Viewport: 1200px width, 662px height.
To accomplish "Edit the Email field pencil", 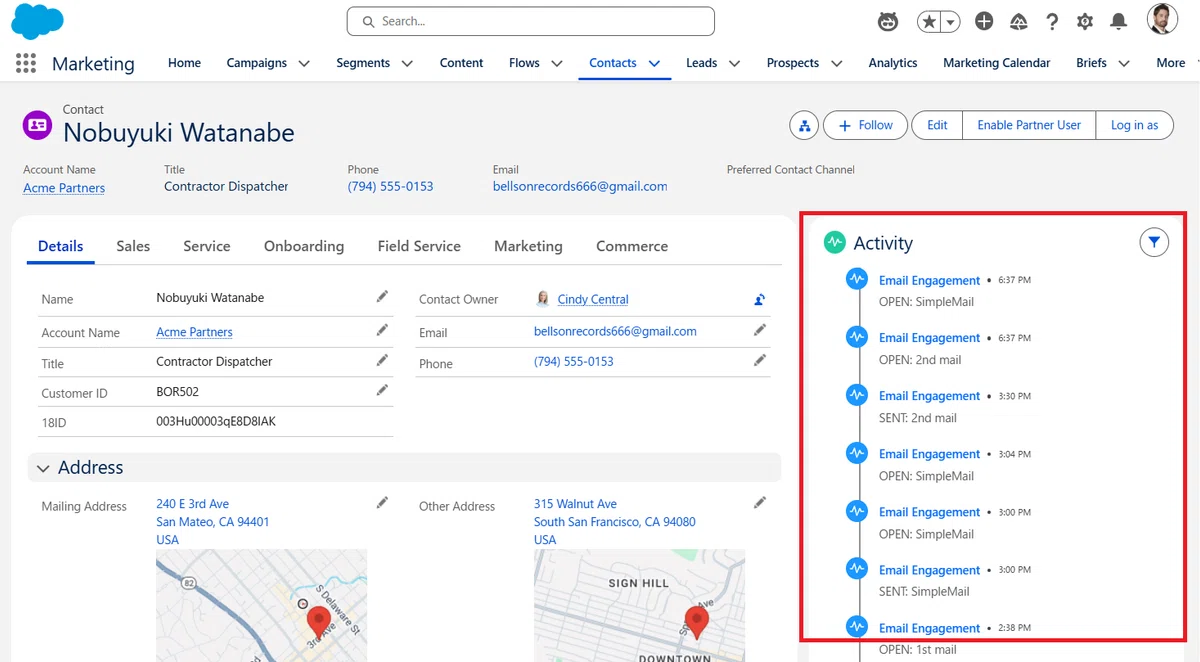I will (x=760, y=330).
